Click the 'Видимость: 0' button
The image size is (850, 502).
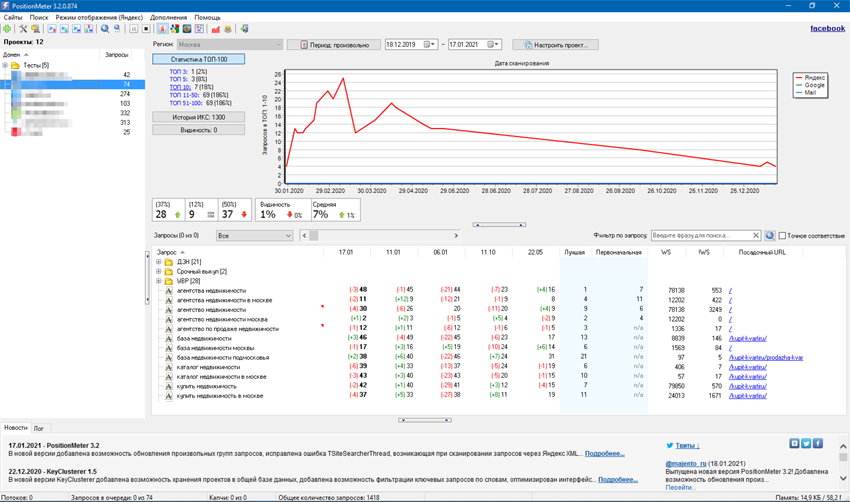tap(198, 130)
